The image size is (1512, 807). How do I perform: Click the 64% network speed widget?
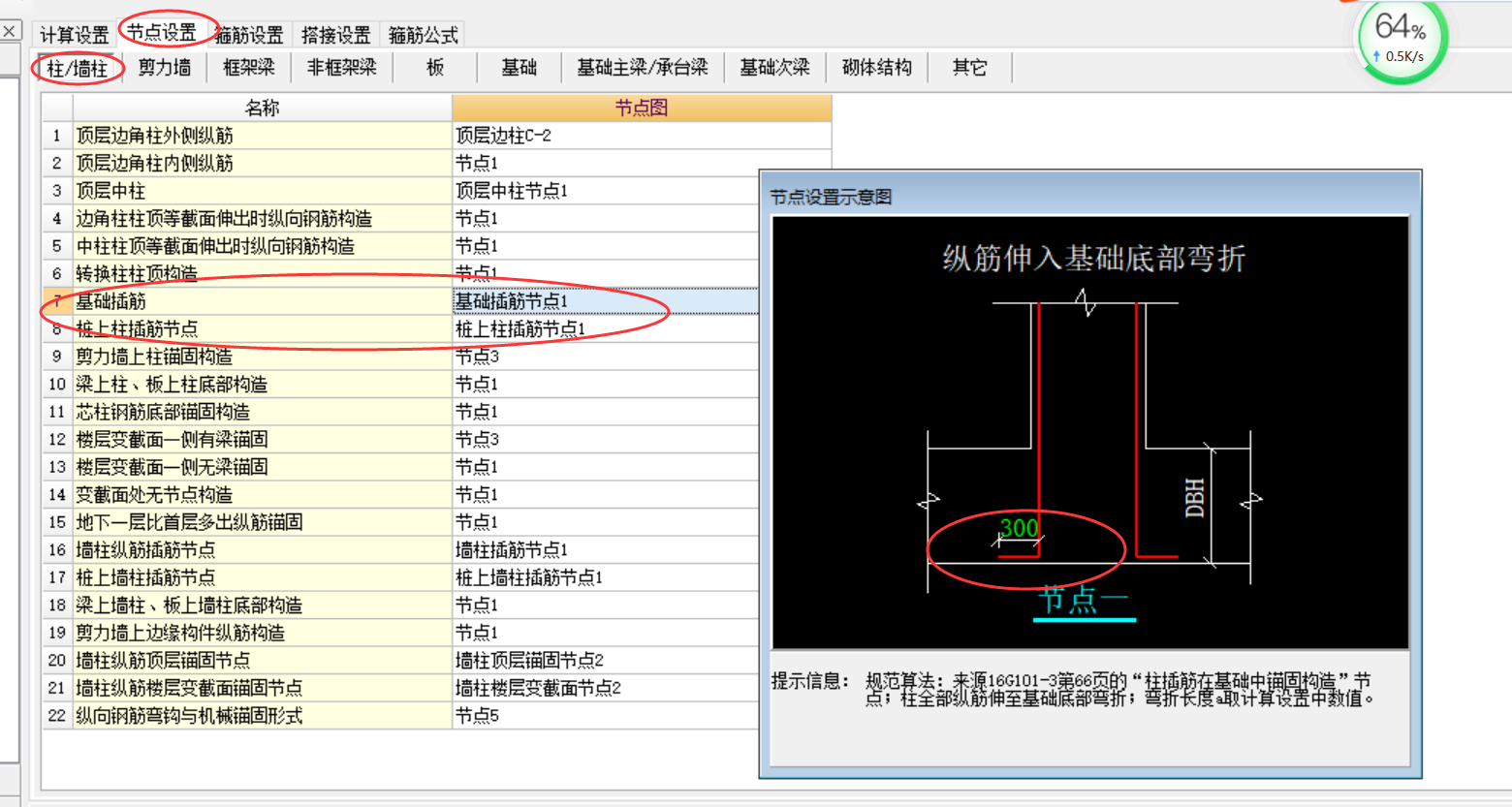(x=1400, y=41)
